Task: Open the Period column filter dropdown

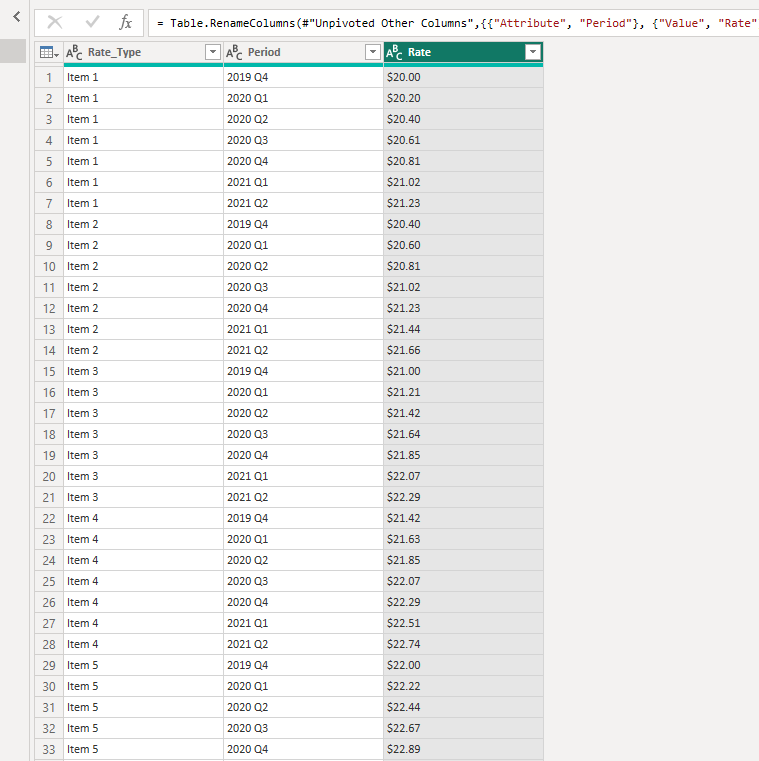Action: pyautogui.click(x=373, y=52)
